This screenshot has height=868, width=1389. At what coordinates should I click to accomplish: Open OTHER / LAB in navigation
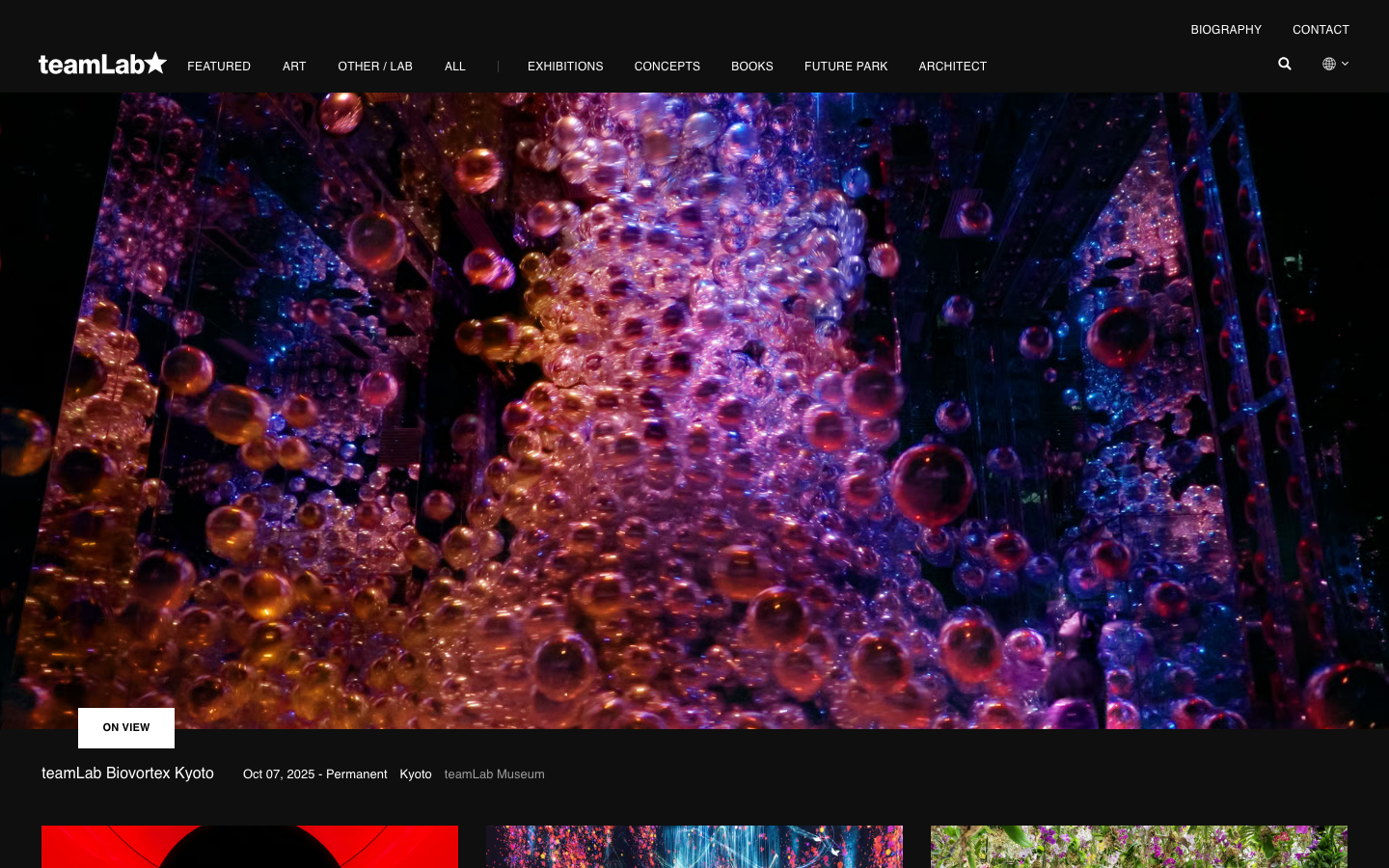tap(375, 67)
